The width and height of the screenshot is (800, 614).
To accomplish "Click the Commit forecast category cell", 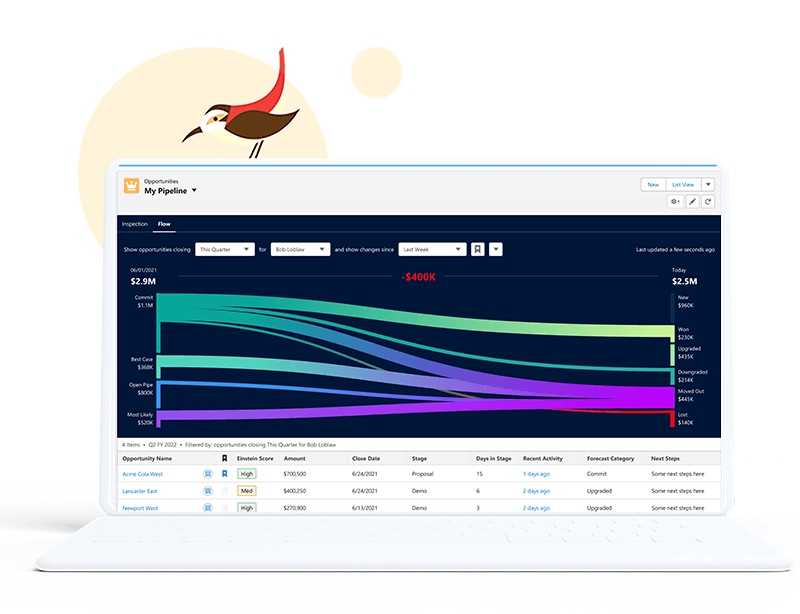I will tap(596, 474).
